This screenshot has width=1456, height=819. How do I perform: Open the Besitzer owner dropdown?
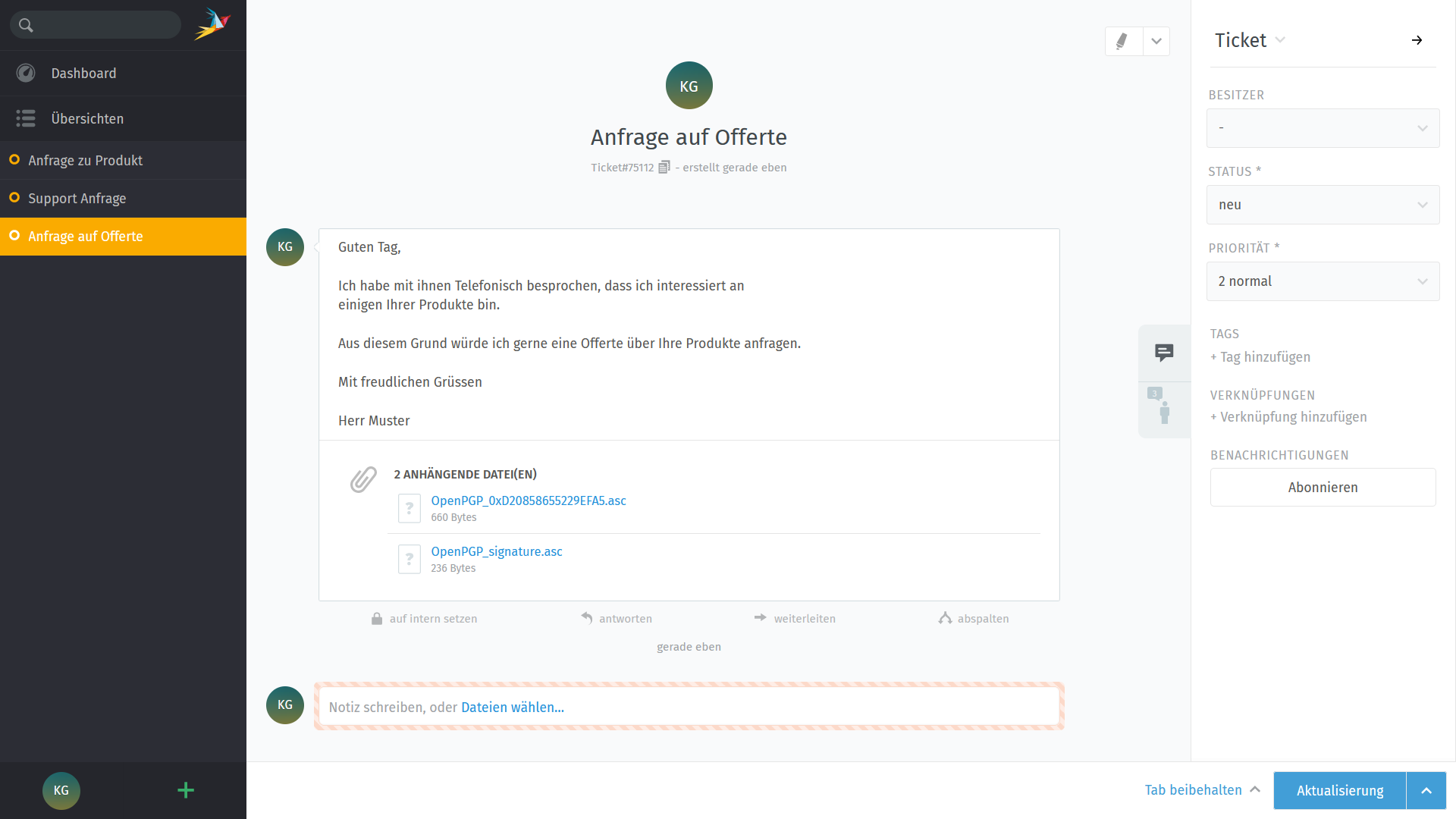1323,128
